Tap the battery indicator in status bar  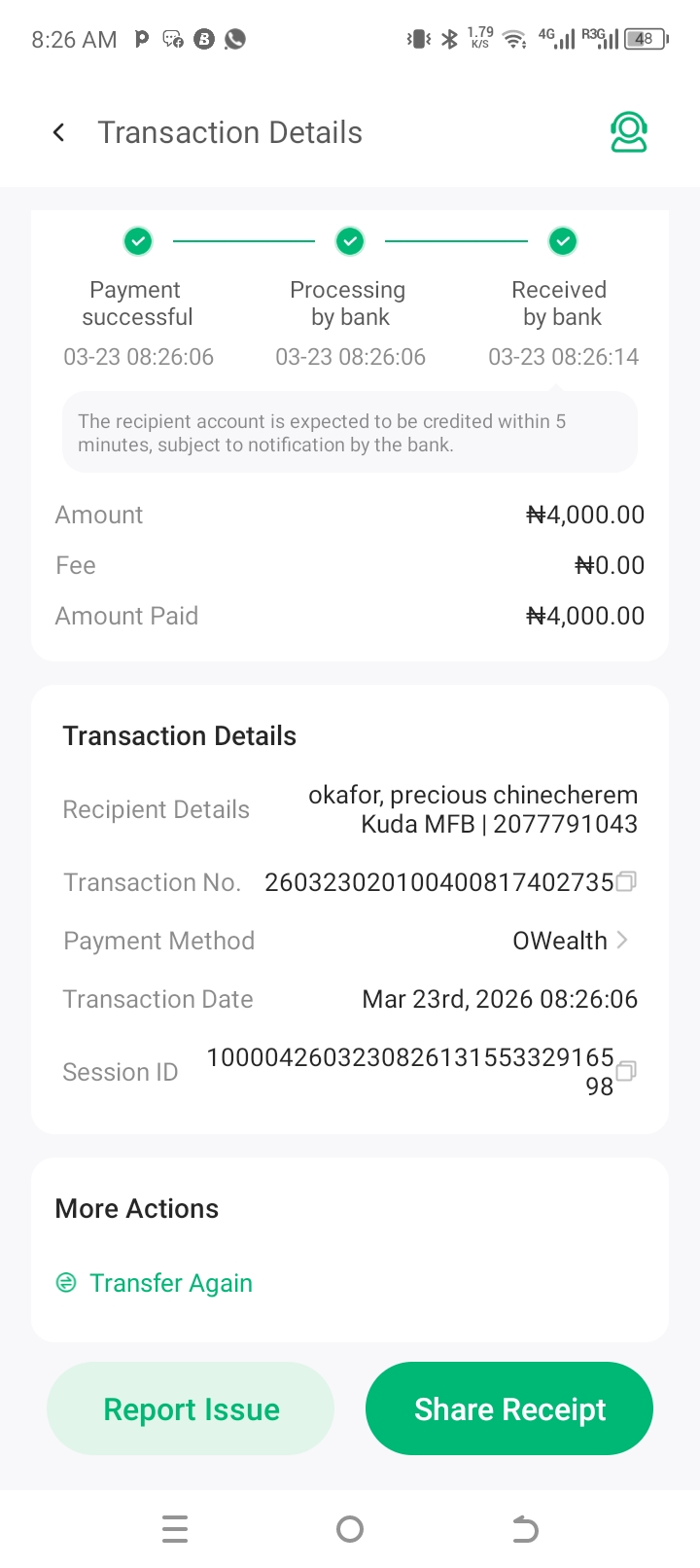click(646, 39)
